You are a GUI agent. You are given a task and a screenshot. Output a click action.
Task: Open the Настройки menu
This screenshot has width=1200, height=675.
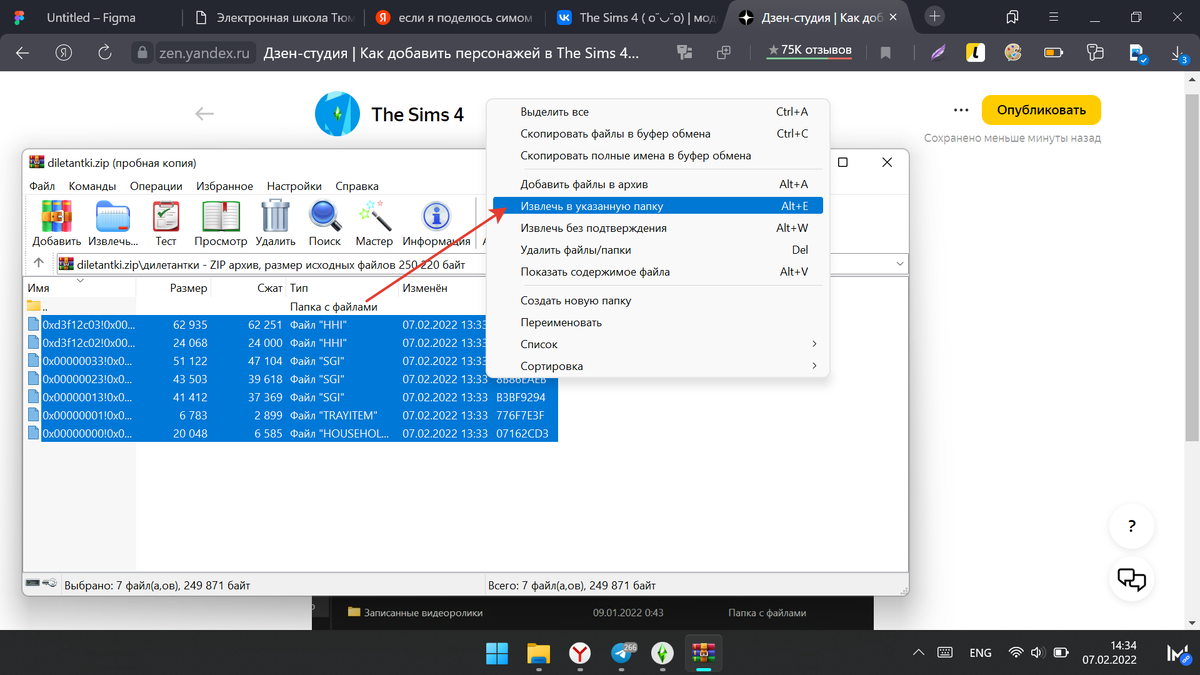coord(294,186)
